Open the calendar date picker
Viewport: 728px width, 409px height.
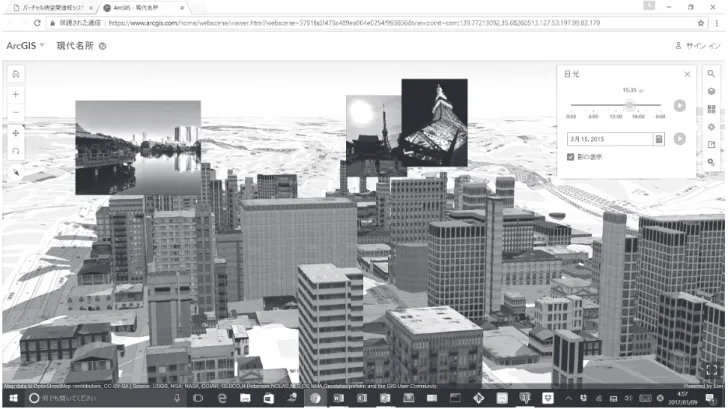click(x=658, y=139)
